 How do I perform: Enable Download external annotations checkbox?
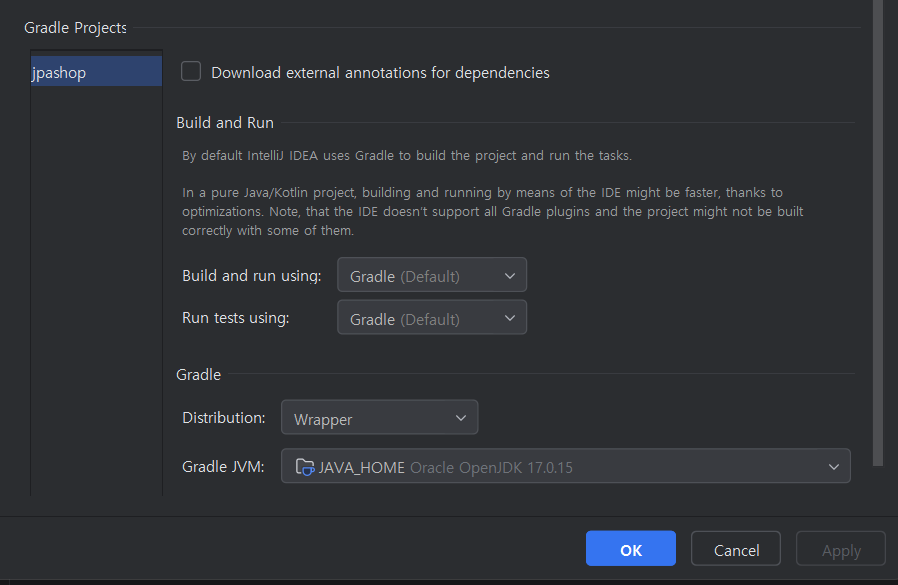tap(191, 72)
